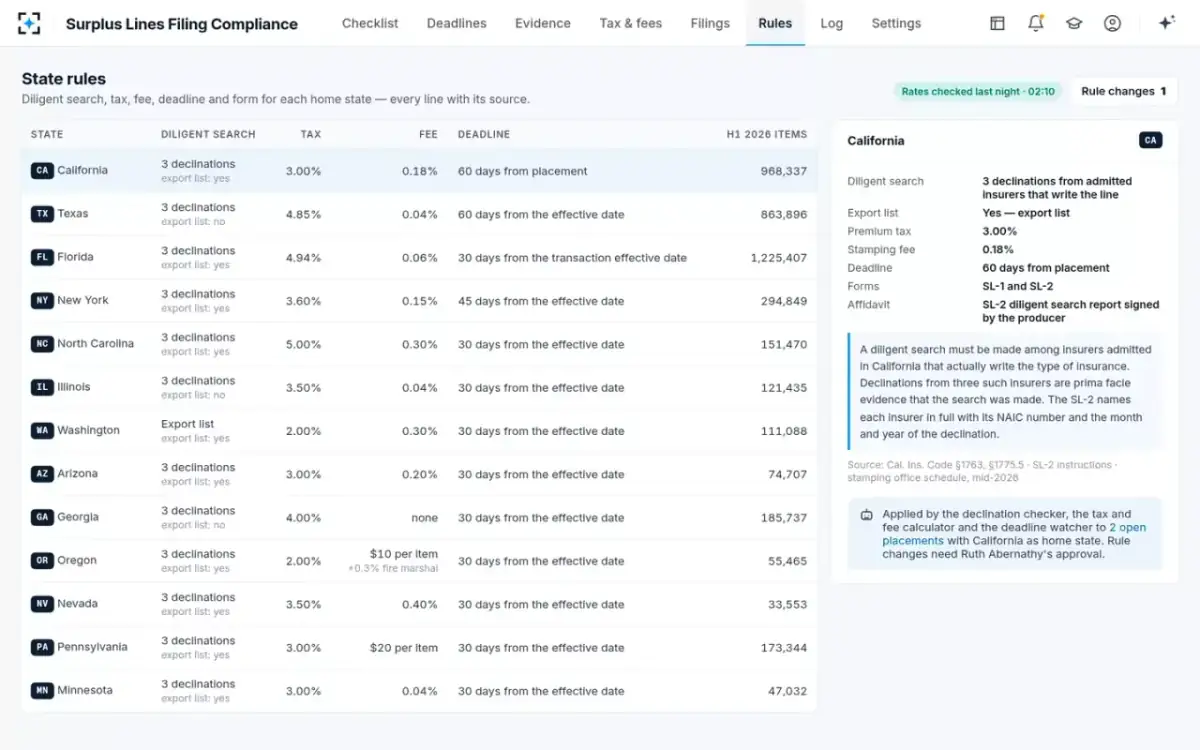Screen dimensions: 1200x750
Task: Sort by DILIGENT SEARCH column header
Action: 208,134
